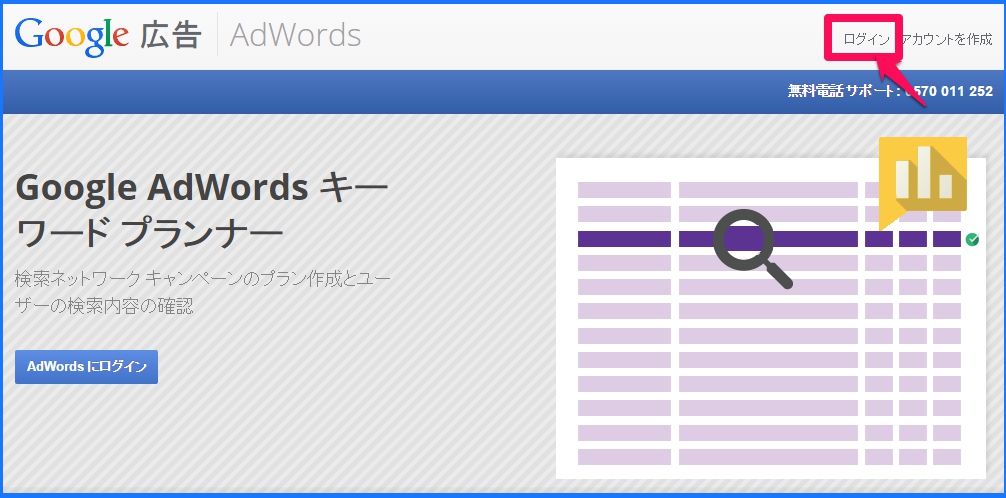This screenshot has height=498, width=1006.
Task: Click the wide middle cell of the bottom table row
Action: click(x=768, y=458)
